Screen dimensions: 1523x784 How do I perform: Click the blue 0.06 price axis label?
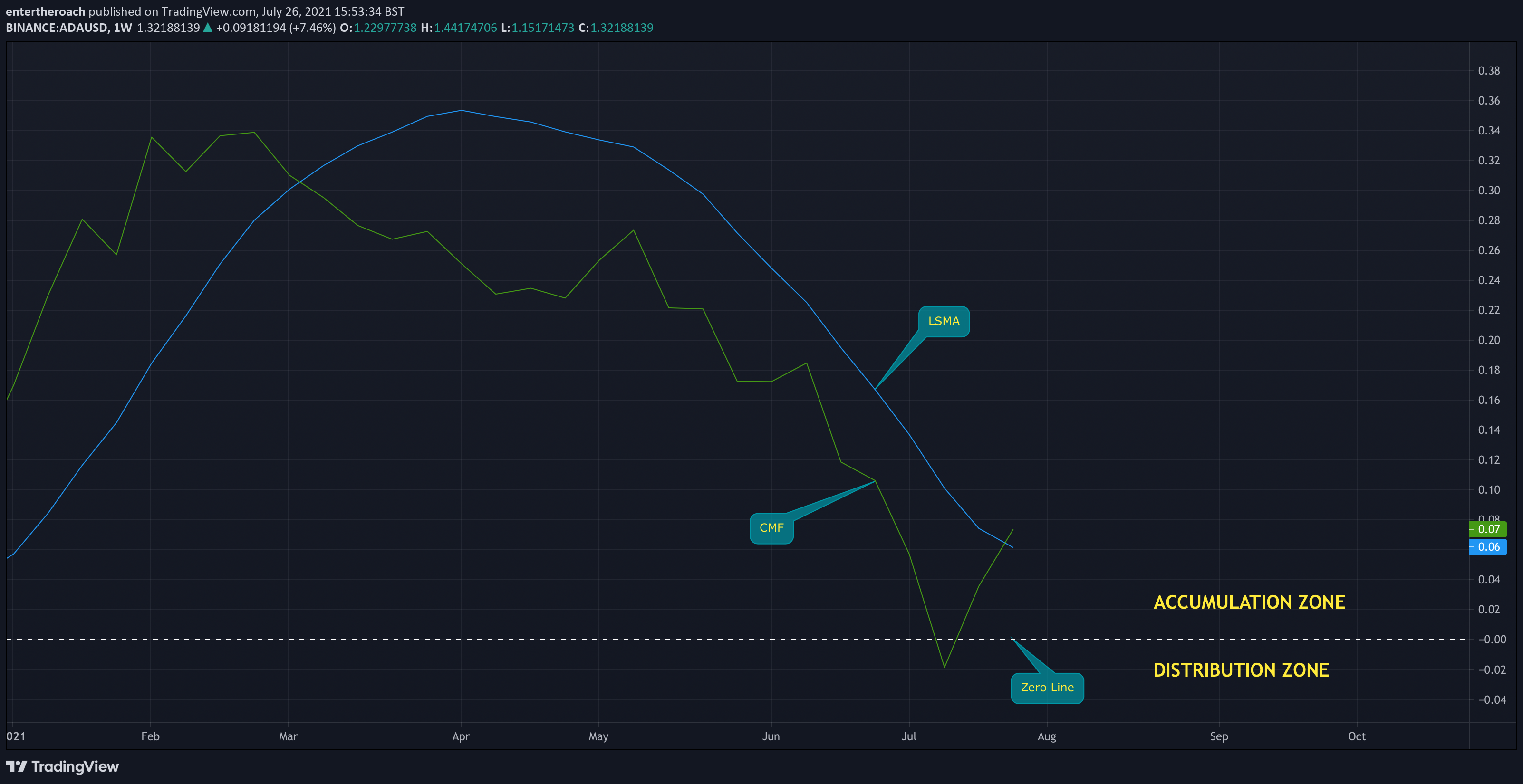point(1487,547)
